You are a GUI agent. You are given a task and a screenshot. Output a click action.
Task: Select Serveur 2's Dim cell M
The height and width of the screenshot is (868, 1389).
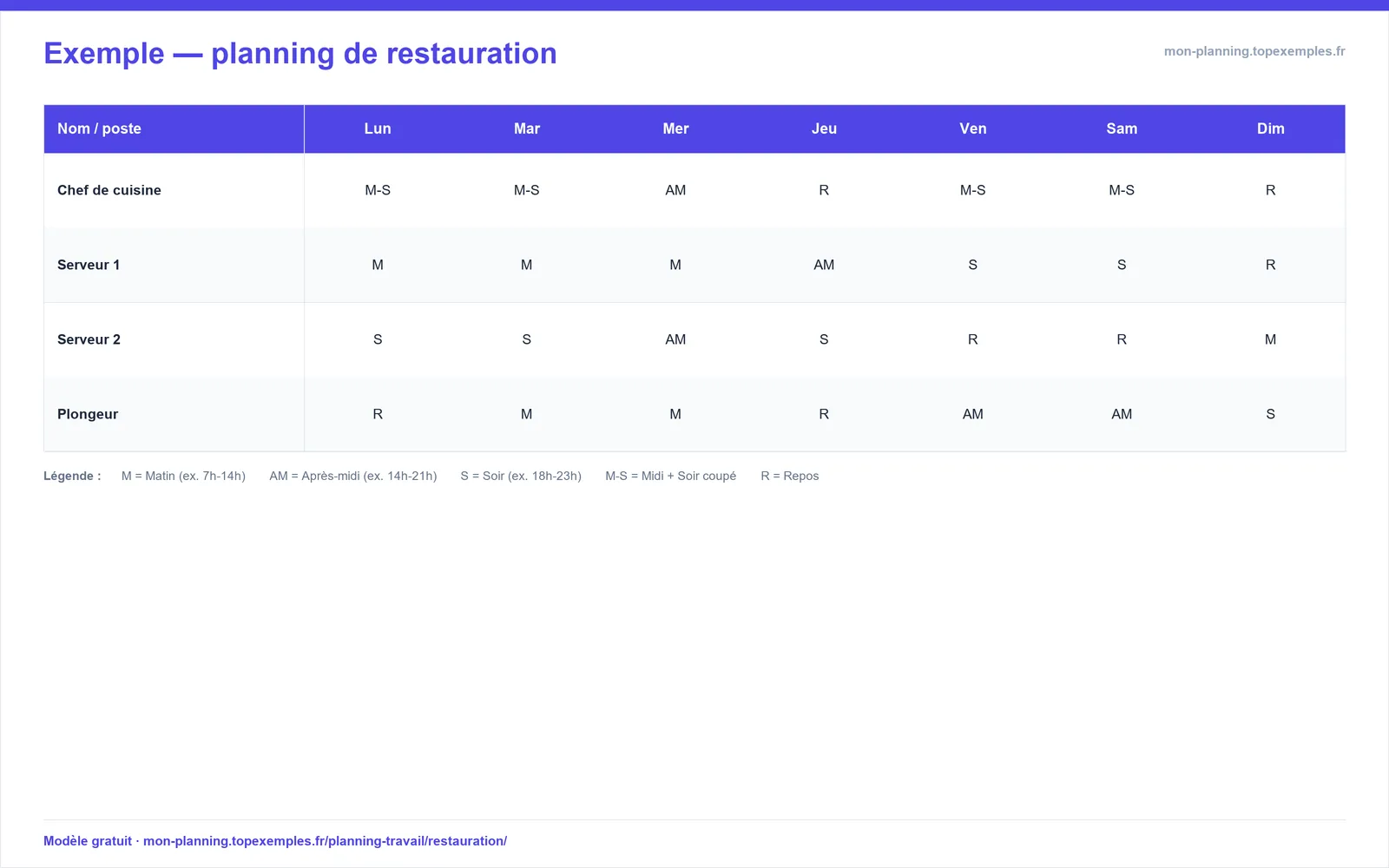click(1271, 339)
